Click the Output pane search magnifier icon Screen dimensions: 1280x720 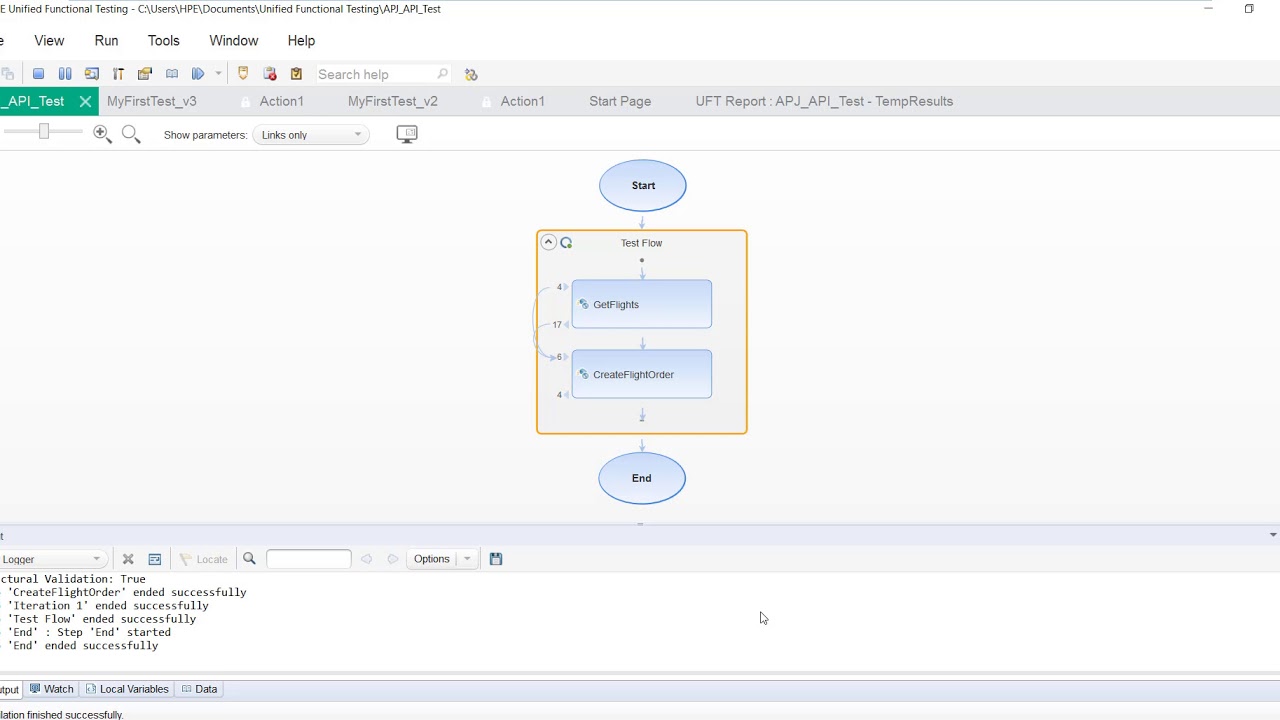point(250,559)
